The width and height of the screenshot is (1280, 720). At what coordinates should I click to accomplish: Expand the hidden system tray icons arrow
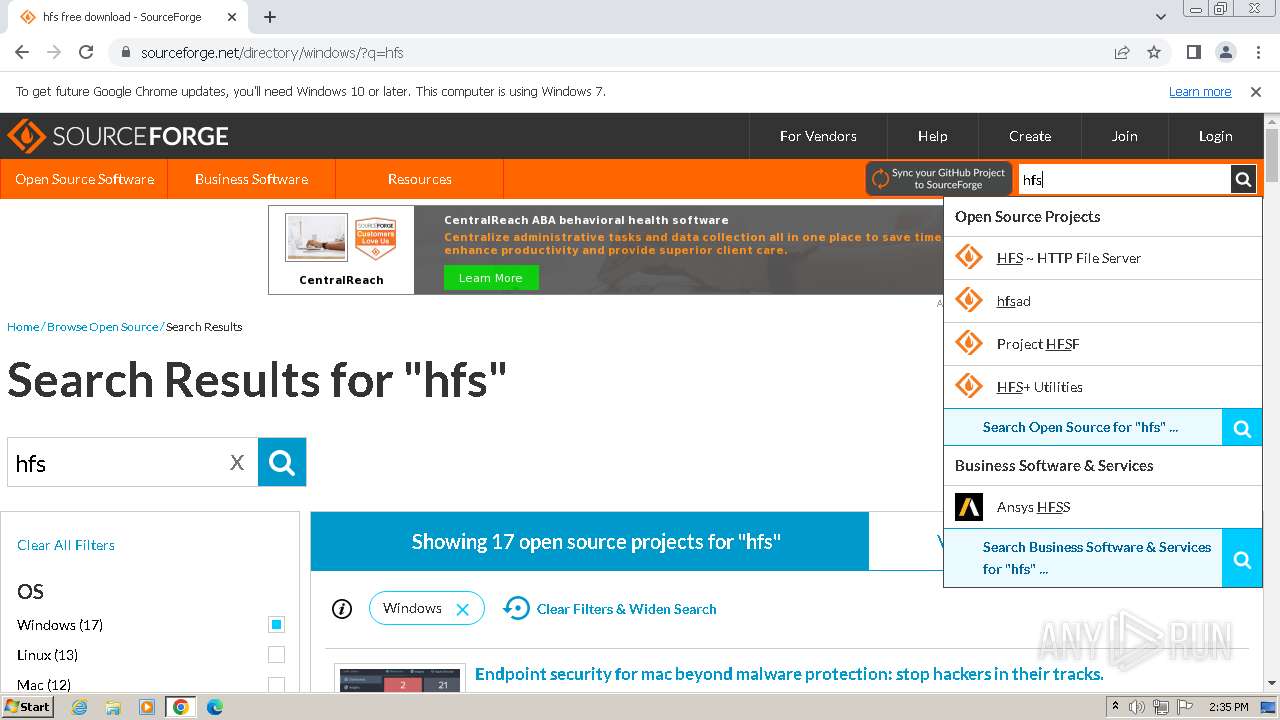[1116, 707]
